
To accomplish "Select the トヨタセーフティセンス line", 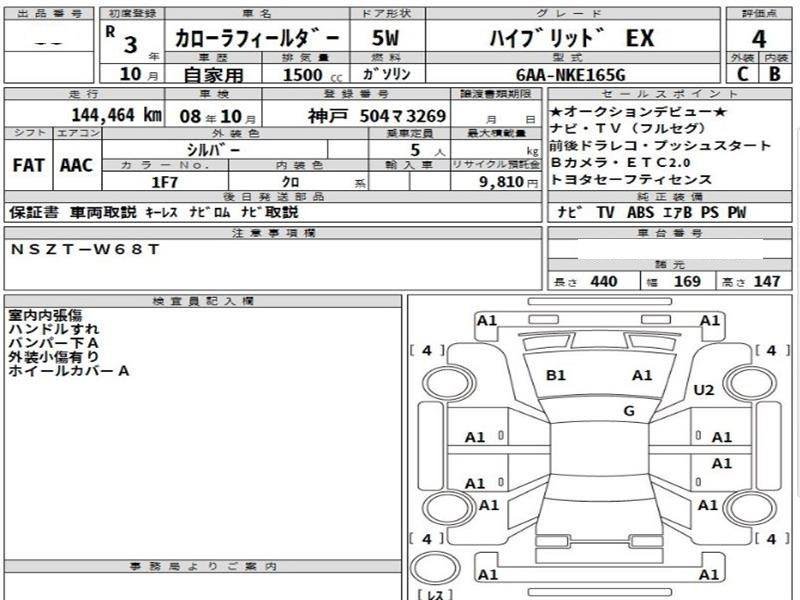I will [631, 180].
